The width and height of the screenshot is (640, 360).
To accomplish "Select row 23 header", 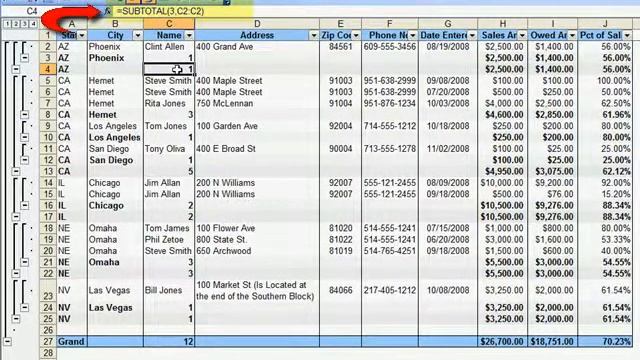I will point(48,290).
